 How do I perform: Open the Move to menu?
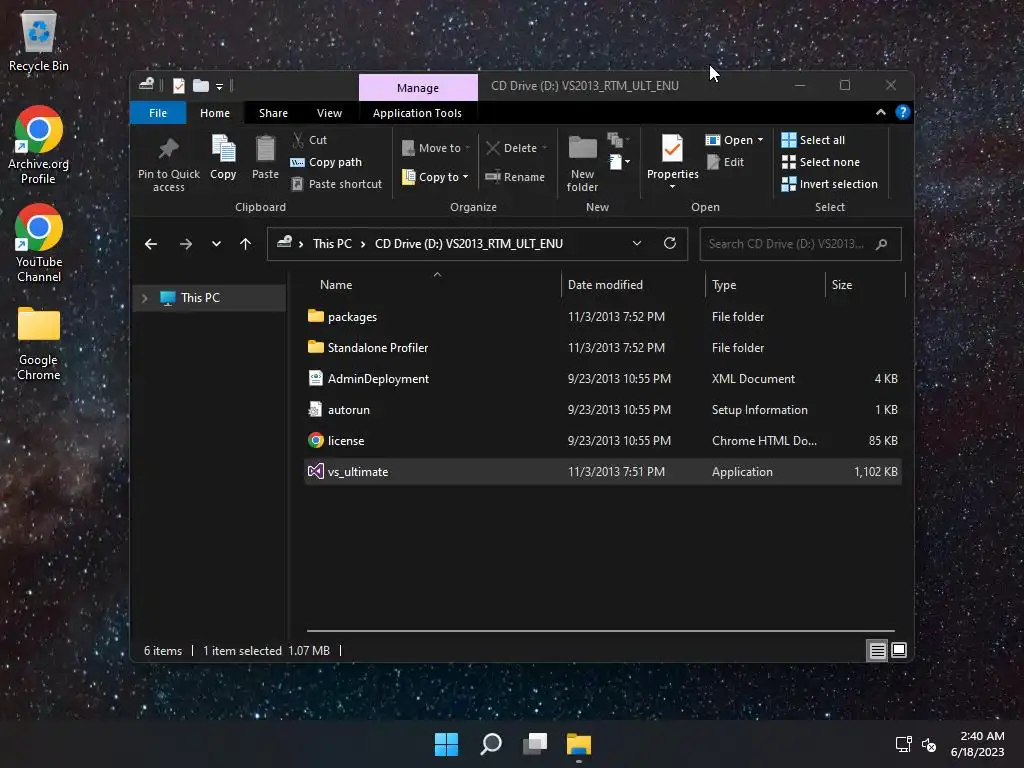tap(436, 148)
